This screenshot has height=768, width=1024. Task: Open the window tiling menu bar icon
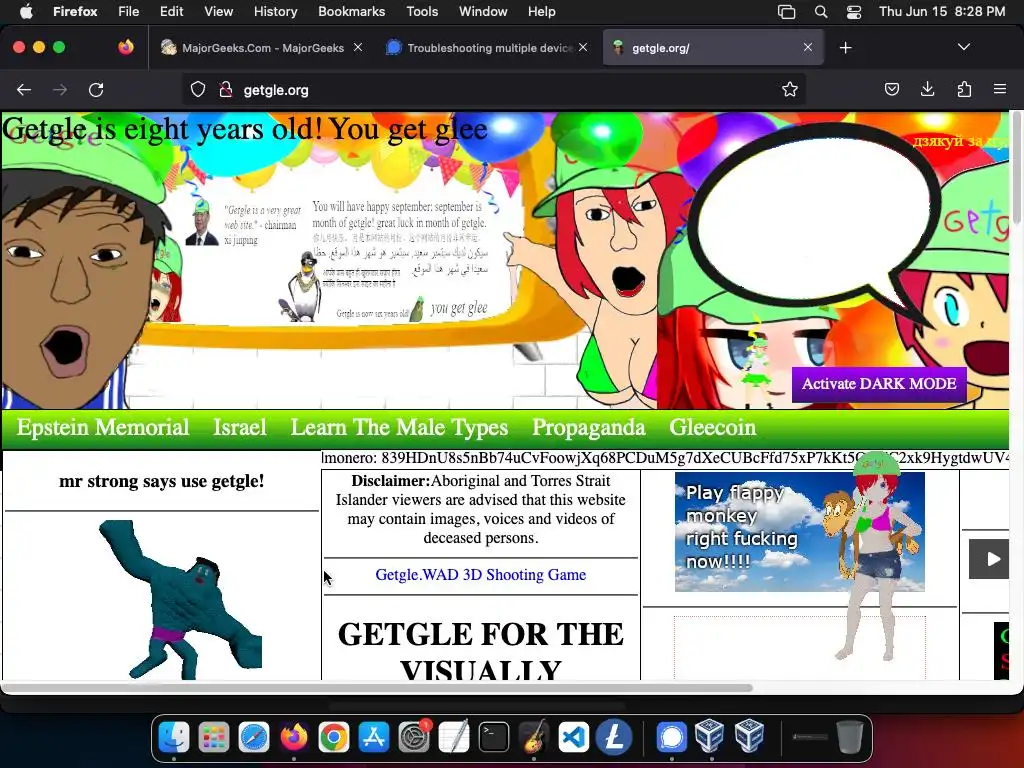pyautogui.click(x=786, y=12)
